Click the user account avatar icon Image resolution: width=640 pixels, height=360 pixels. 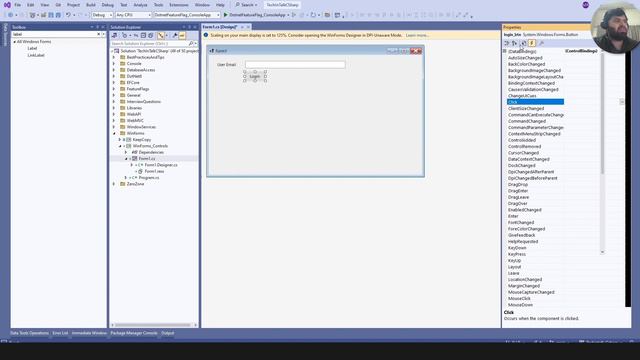(586, 5)
